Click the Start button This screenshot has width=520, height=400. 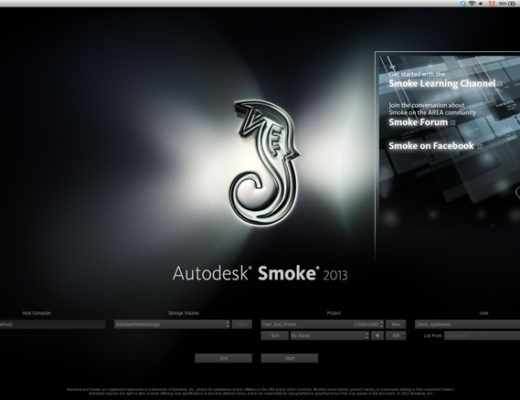point(289,358)
